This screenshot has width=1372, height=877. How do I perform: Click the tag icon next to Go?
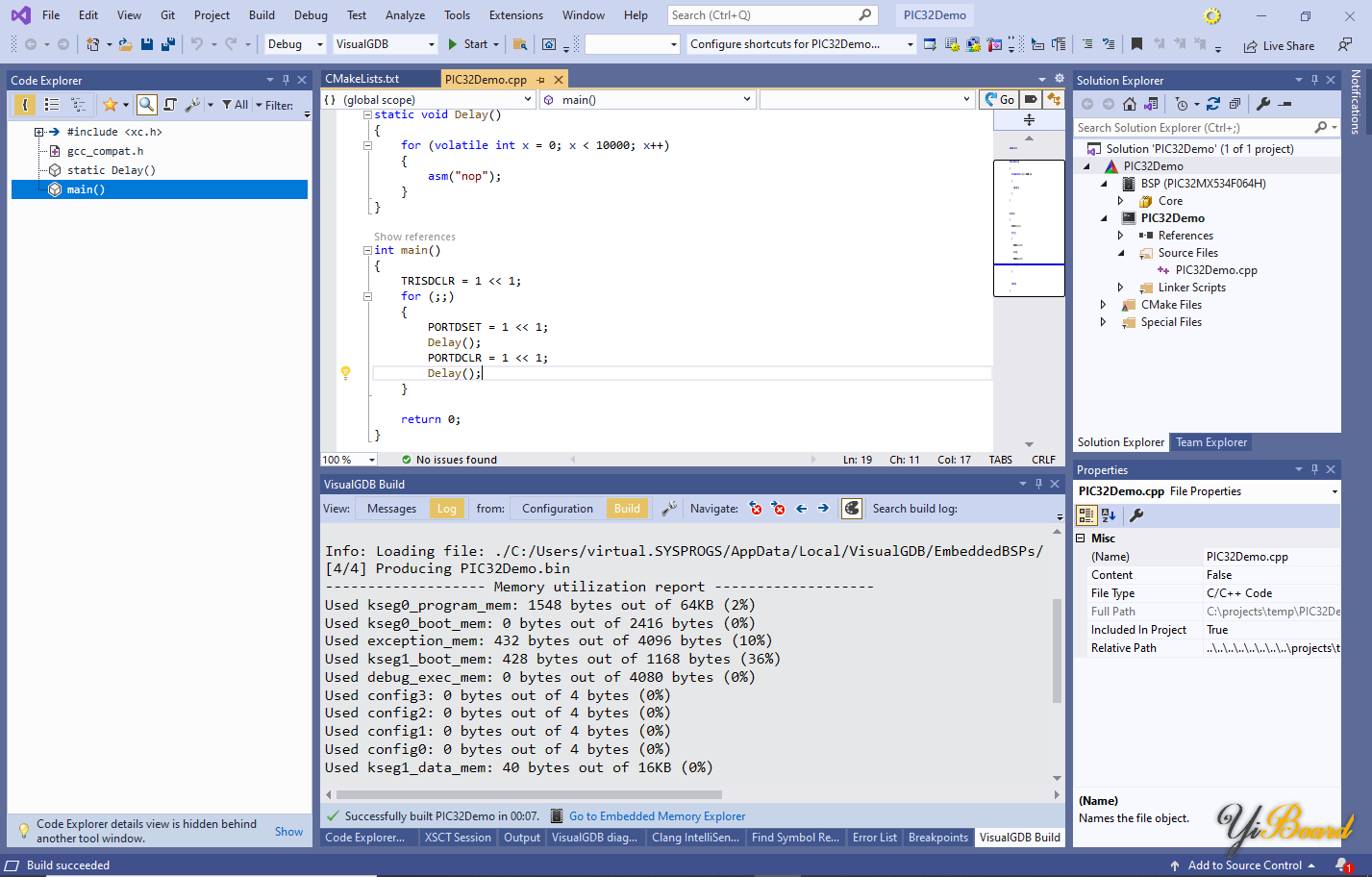click(x=1031, y=99)
